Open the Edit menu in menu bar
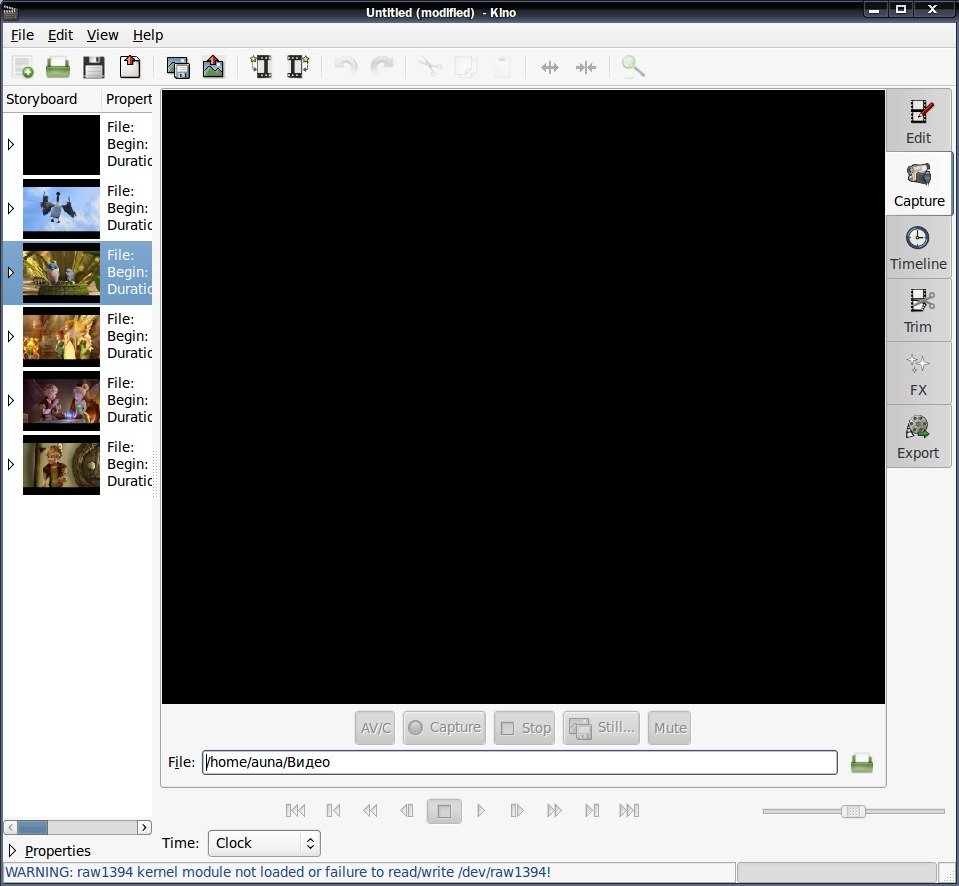This screenshot has width=959, height=886. click(61, 35)
